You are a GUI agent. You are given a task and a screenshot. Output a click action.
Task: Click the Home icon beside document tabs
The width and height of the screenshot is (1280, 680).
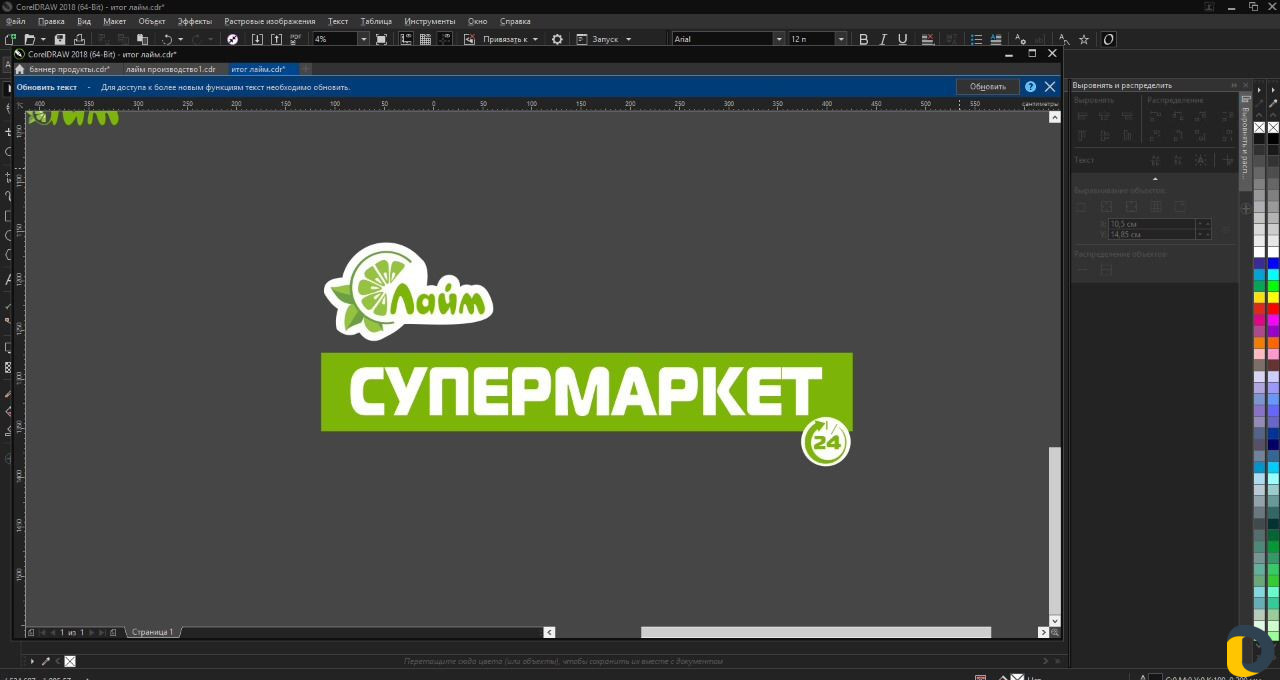tap(20, 69)
